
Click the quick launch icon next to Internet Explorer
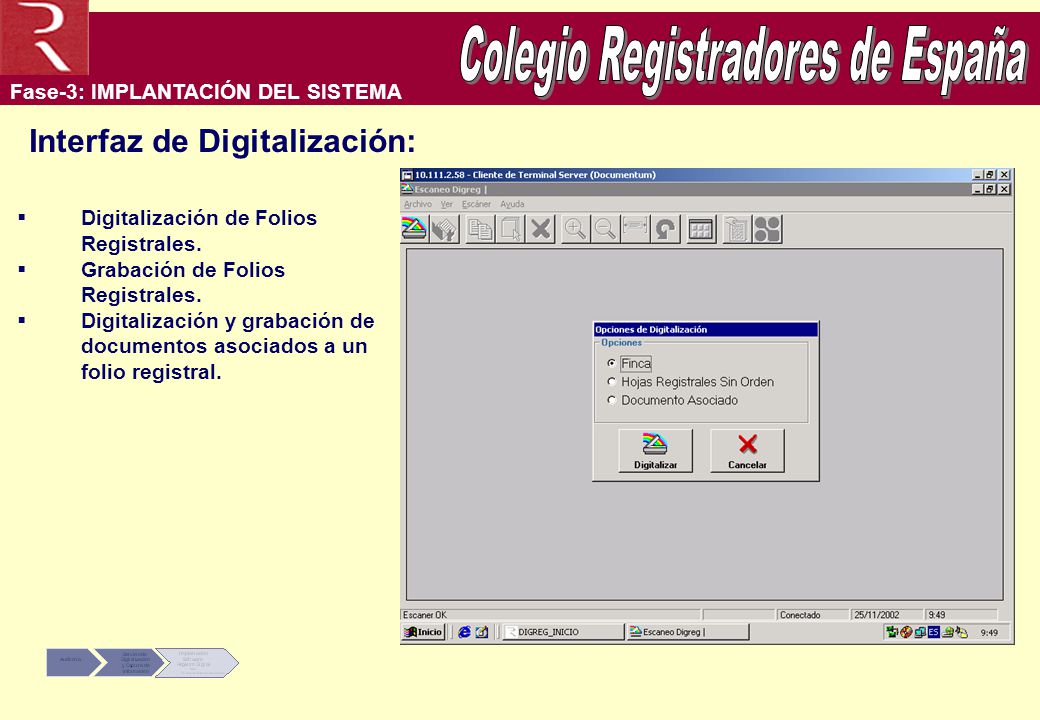482,632
